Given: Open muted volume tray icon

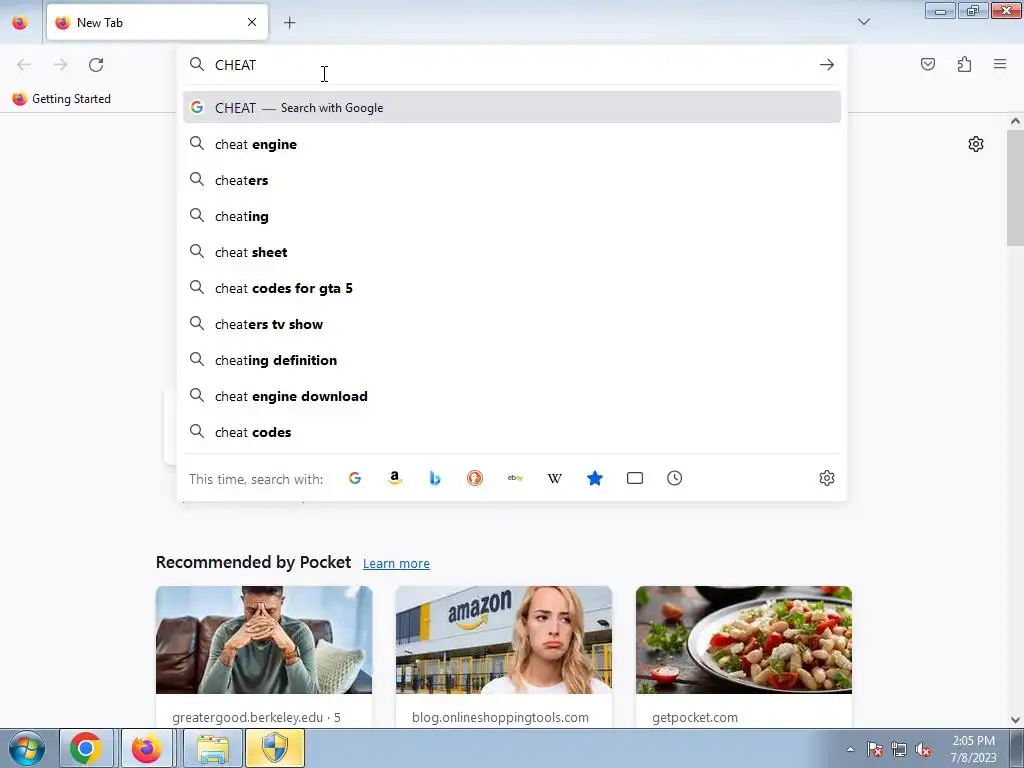Looking at the screenshot, I should click(923, 749).
